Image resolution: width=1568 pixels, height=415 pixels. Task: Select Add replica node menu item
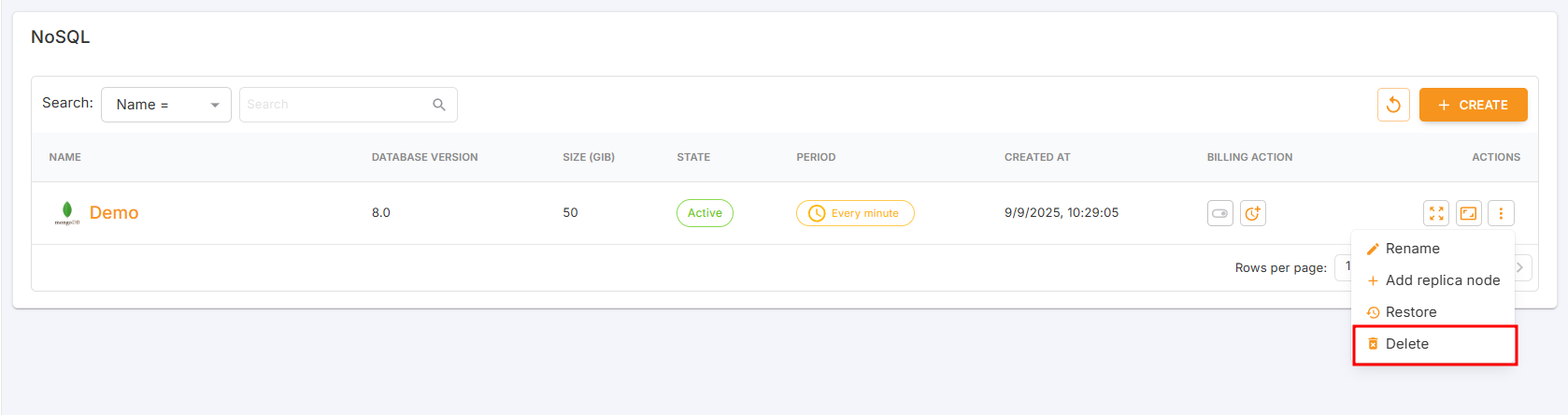(1442, 280)
